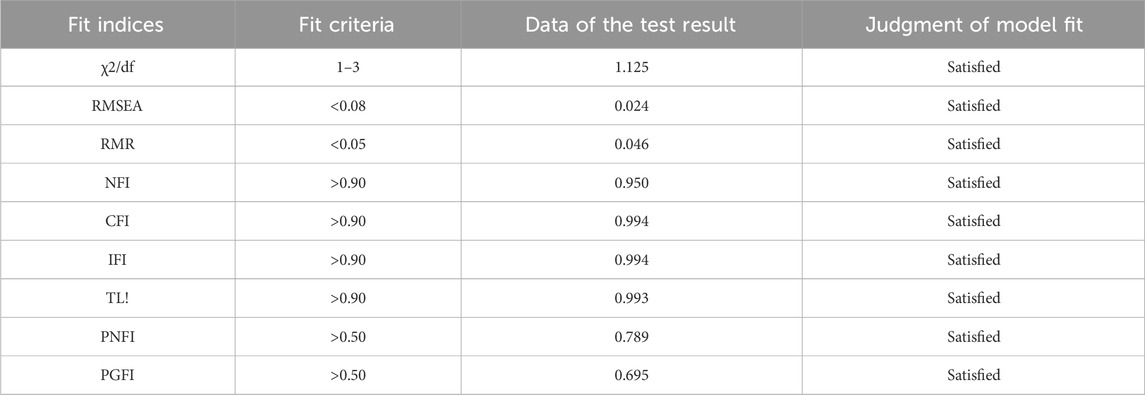This screenshot has height=395, width=1145.
Task: Select the 1.125 test result value
Action: tap(632, 67)
